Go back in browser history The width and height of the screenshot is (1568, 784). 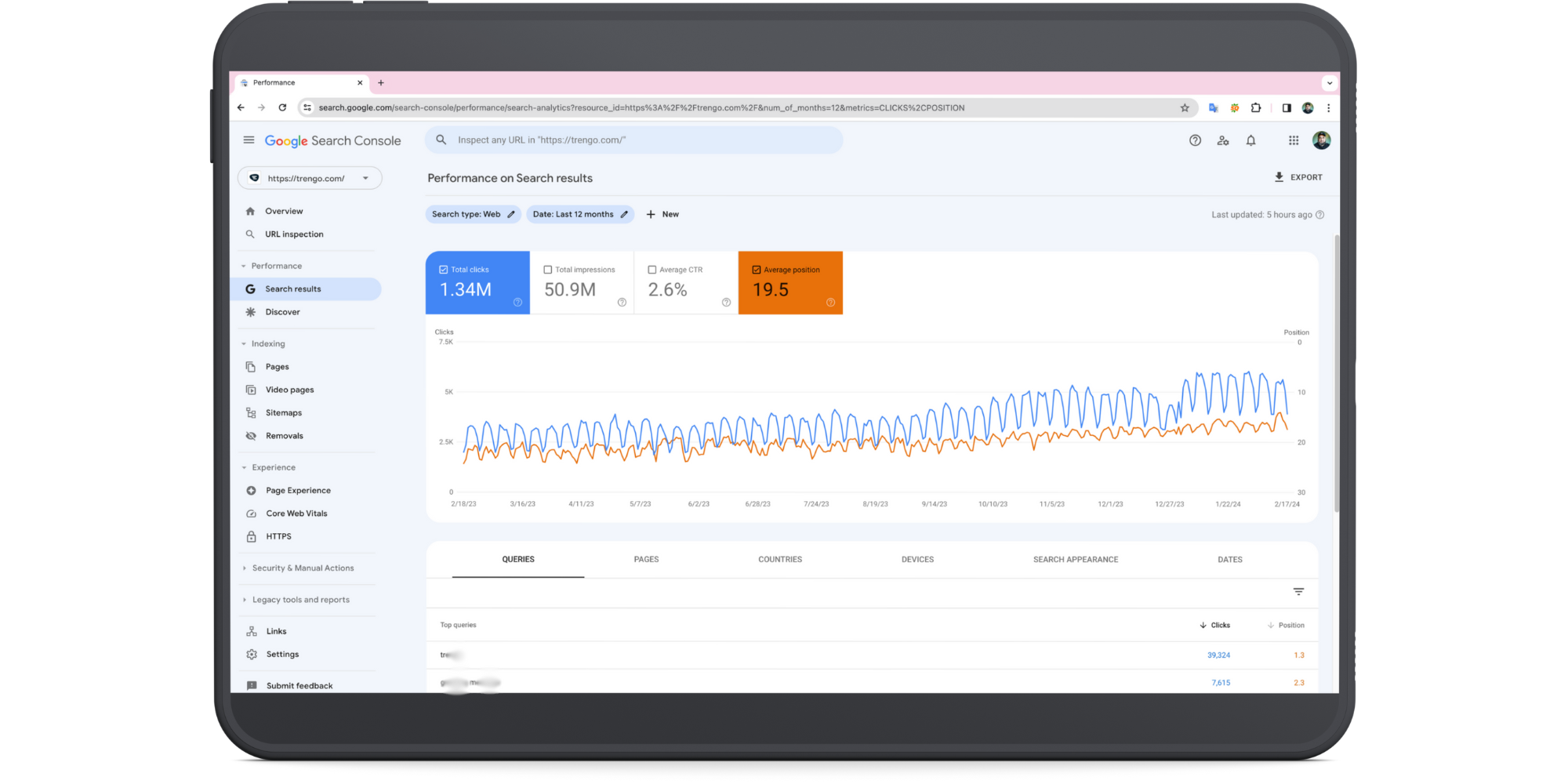(241, 108)
